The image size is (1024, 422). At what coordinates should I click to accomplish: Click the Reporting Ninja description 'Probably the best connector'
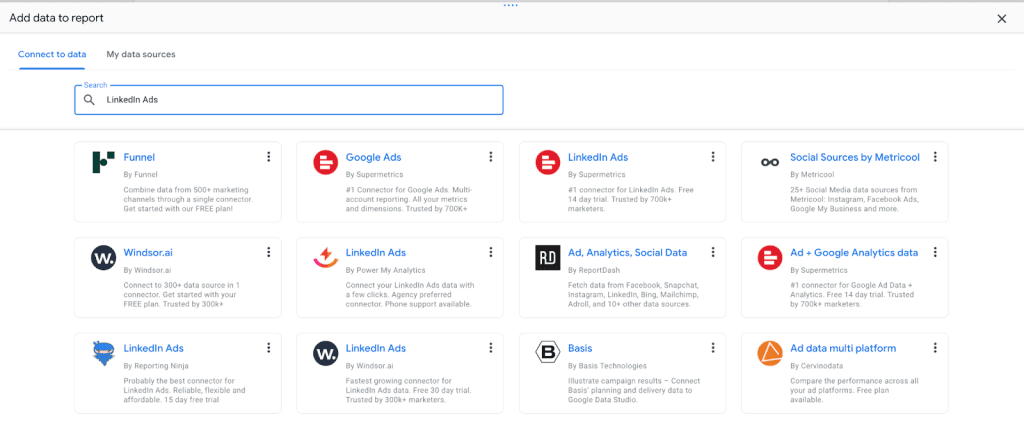(185, 390)
